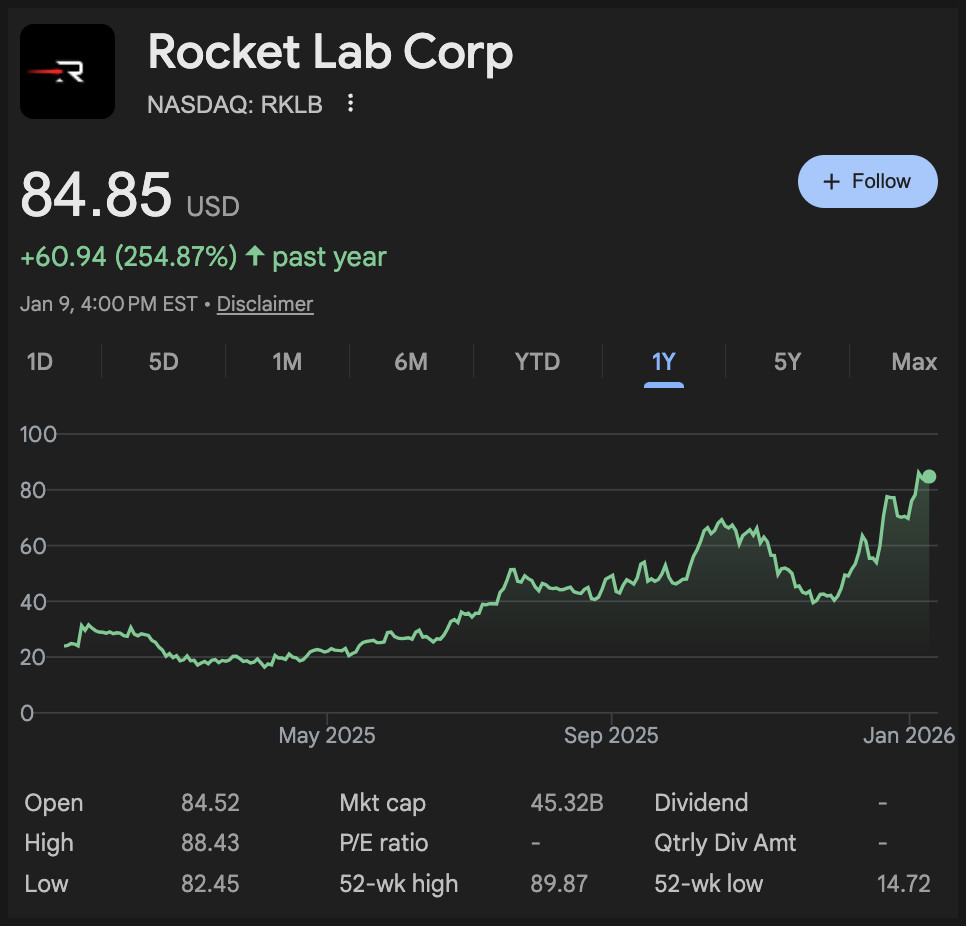Switch to the 1D chart range
This screenshot has height=926, width=966.
40,362
